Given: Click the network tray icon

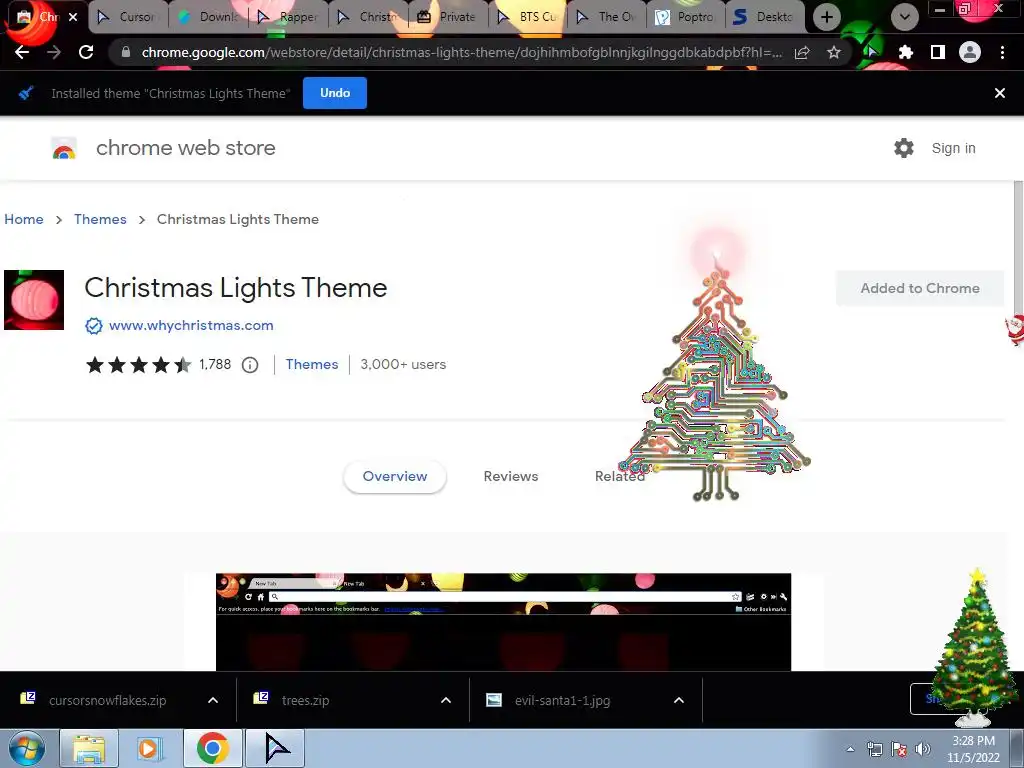Looking at the screenshot, I should [x=874, y=749].
